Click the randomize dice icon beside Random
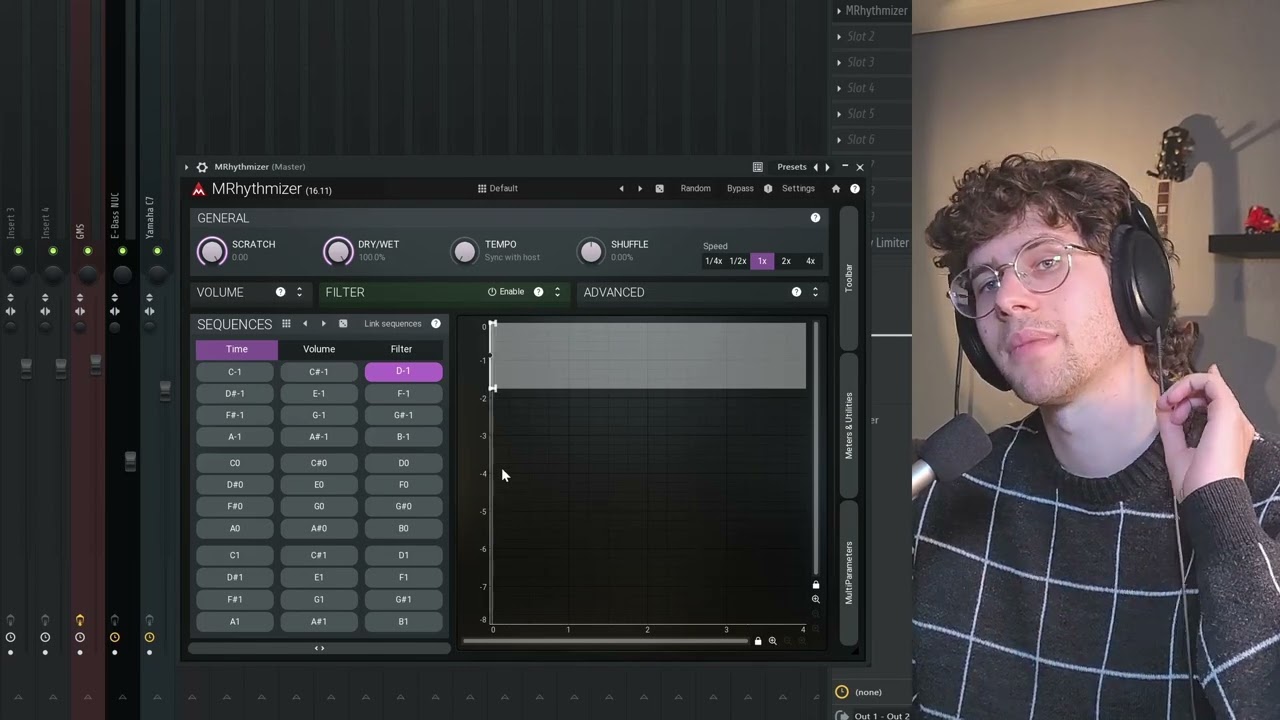This screenshot has width=1280, height=720. coord(659,188)
